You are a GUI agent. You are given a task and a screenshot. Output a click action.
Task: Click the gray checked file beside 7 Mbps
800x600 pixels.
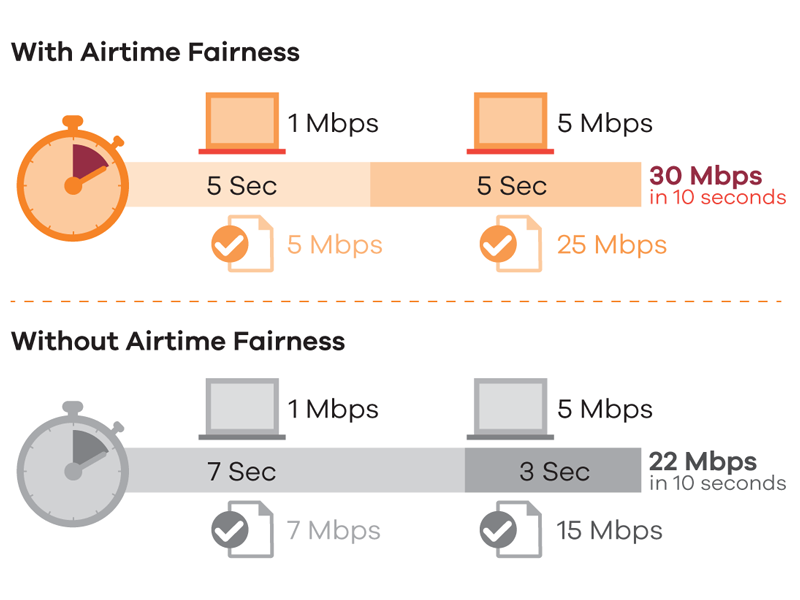tap(243, 530)
